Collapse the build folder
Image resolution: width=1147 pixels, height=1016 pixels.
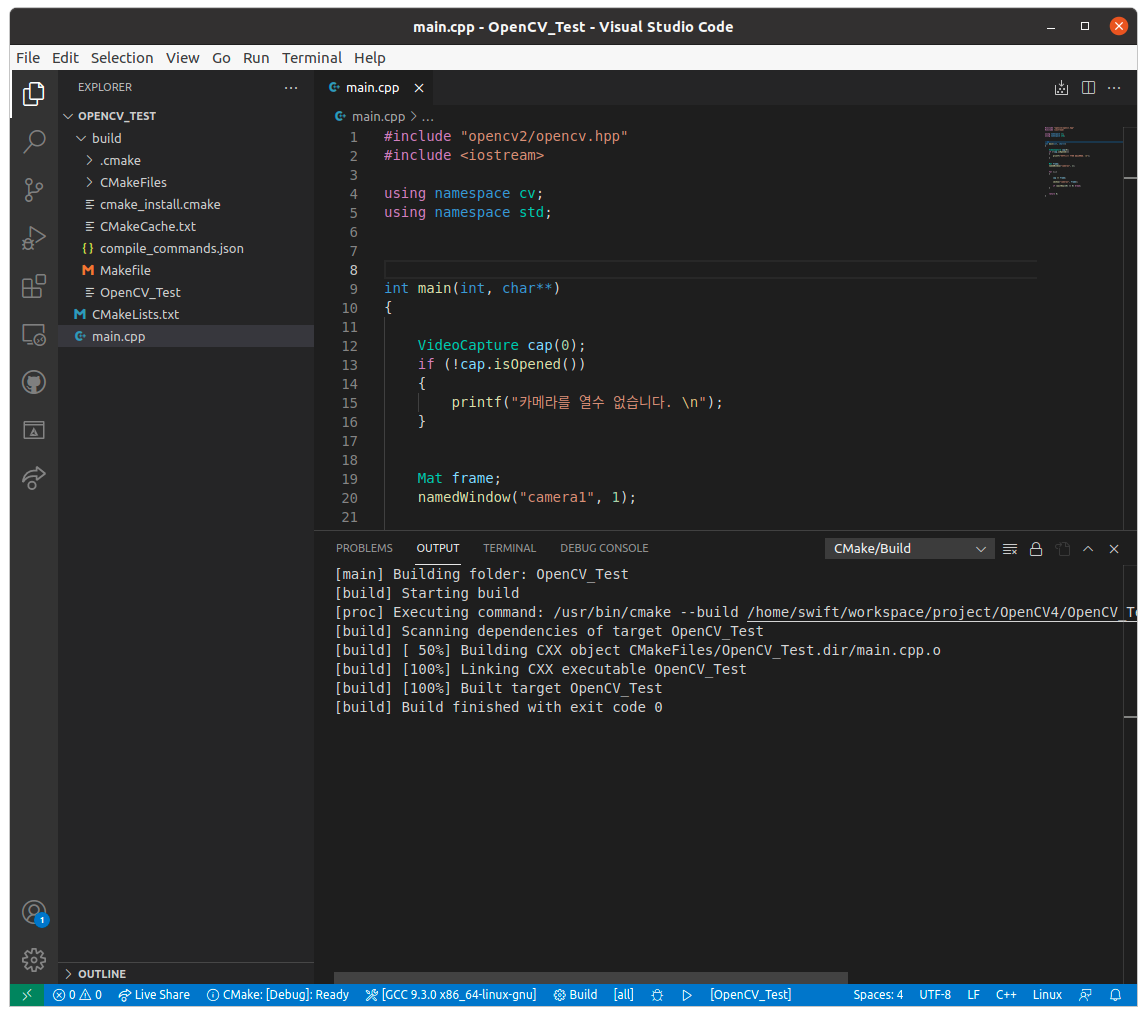[x=186, y=138]
